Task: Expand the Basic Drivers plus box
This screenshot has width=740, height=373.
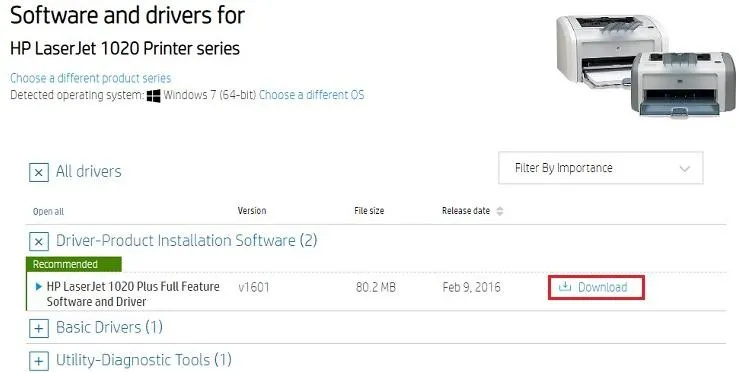Action: pyautogui.click(x=39, y=328)
